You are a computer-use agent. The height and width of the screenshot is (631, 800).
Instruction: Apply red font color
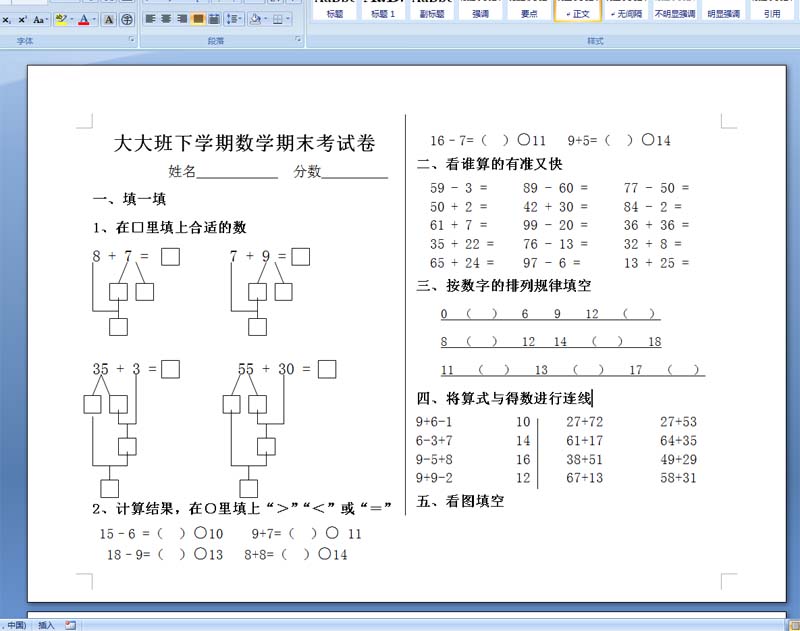pos(84,20)
